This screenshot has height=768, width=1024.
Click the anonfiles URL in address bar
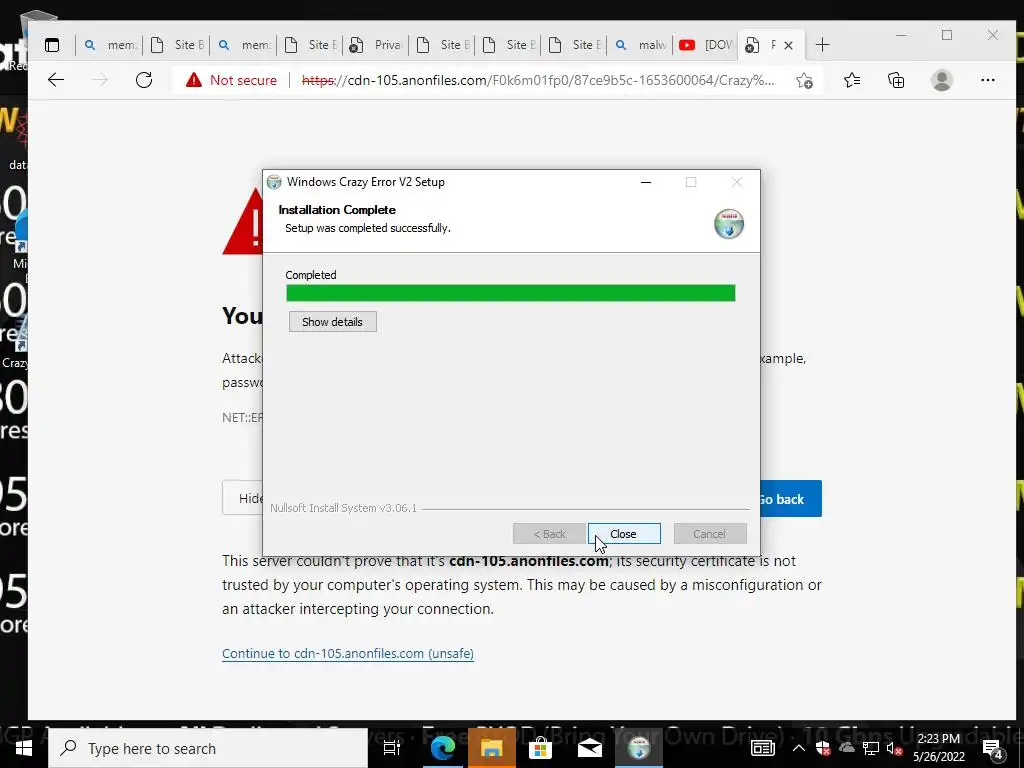pyautogui.click(x=538, y=80)
